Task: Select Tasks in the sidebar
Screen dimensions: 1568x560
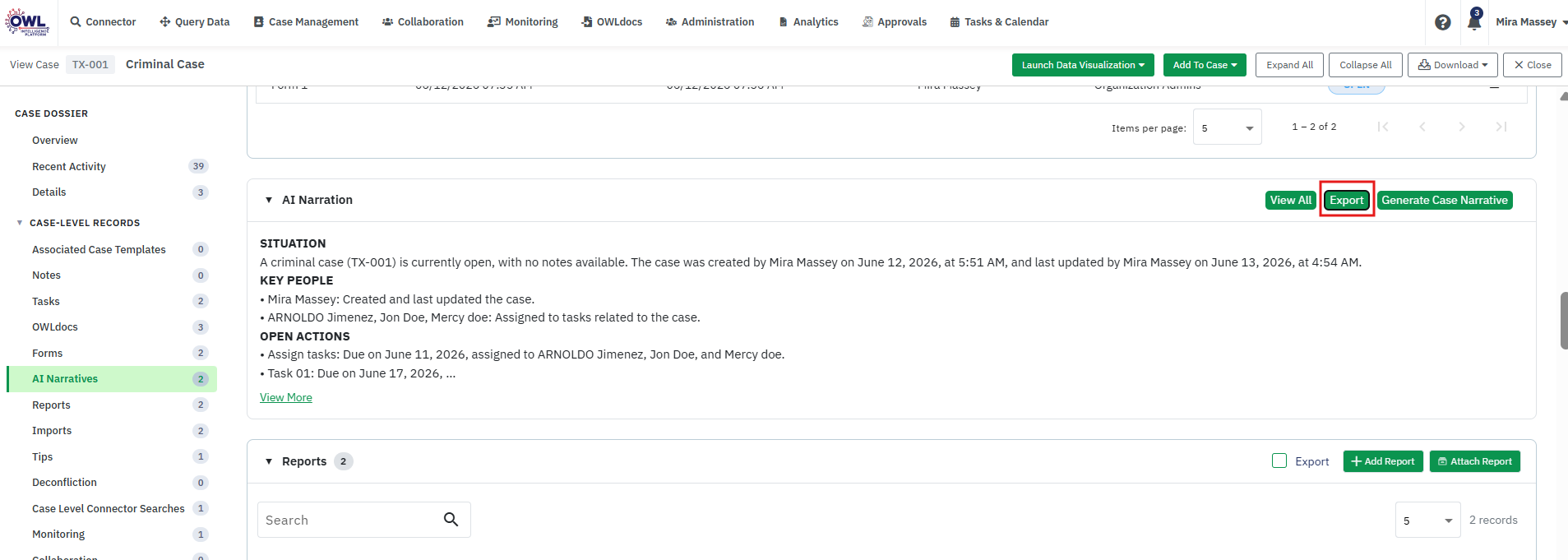Action: (x=112, y=301)
